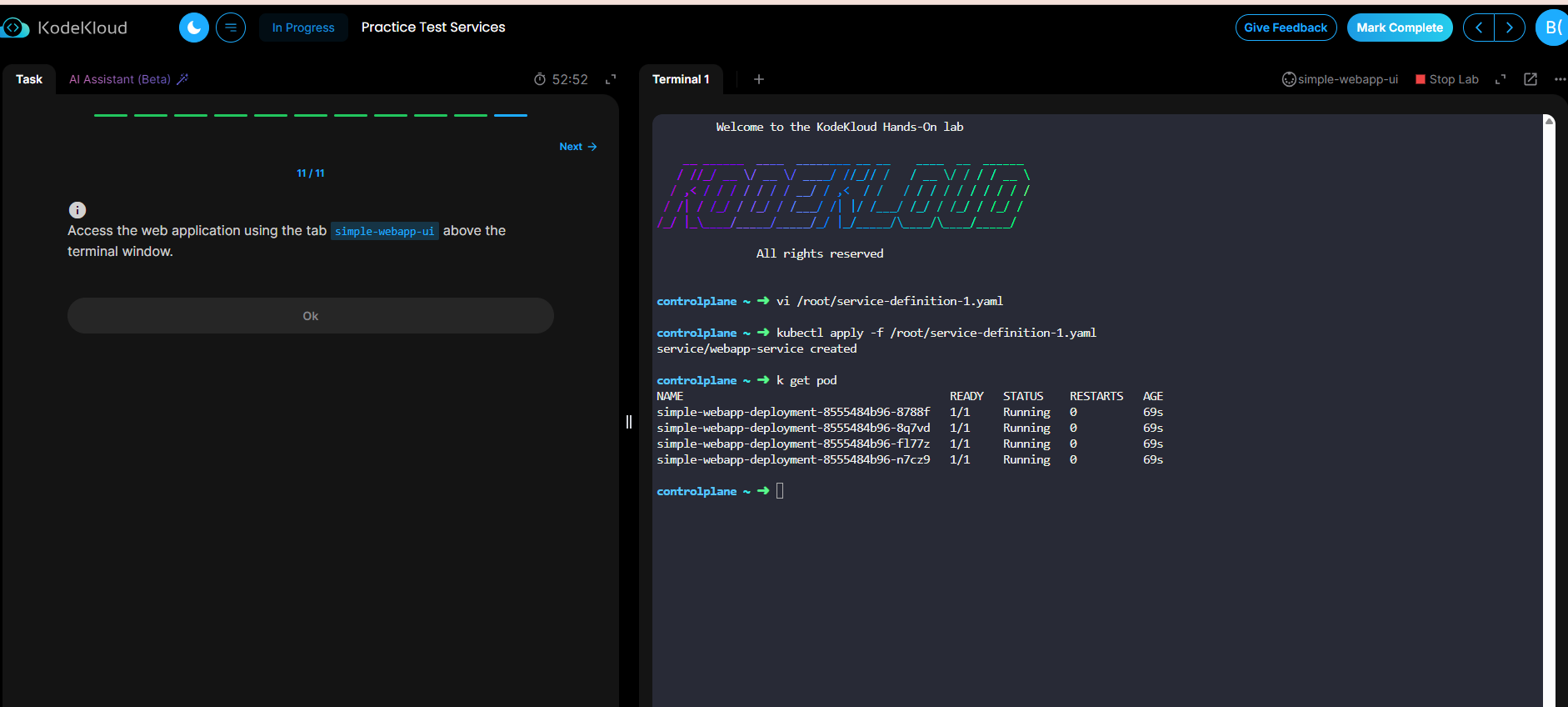Image resolution: width=1568 pixels, height=707 pixels.
Task: Open the course outline menu icon
Action: click(231, 28)
